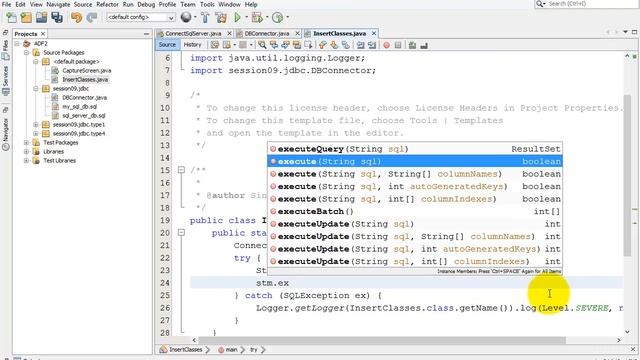Select executeBatch() completion item
The width and height of the screenshot is (640, 360).
[x=415, y=211]
